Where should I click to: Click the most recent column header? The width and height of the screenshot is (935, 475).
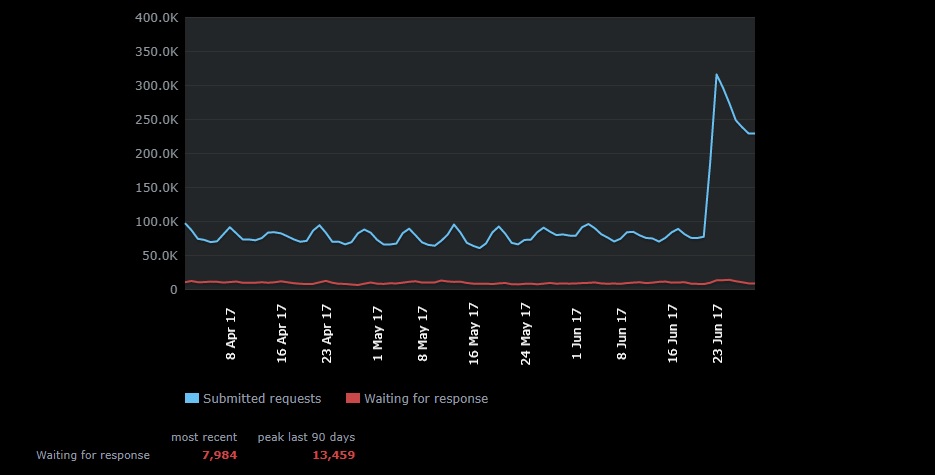pyautogui.click(x=204, y=437)
